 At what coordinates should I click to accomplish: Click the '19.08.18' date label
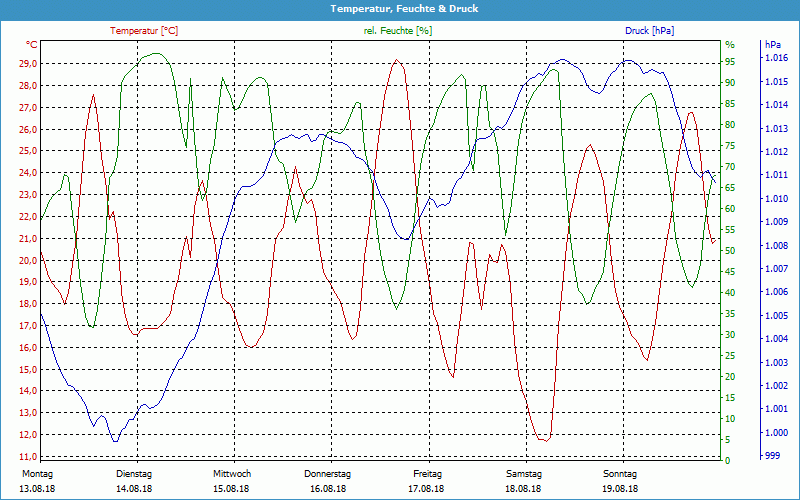pyautogui.click(x=620, y=489)
